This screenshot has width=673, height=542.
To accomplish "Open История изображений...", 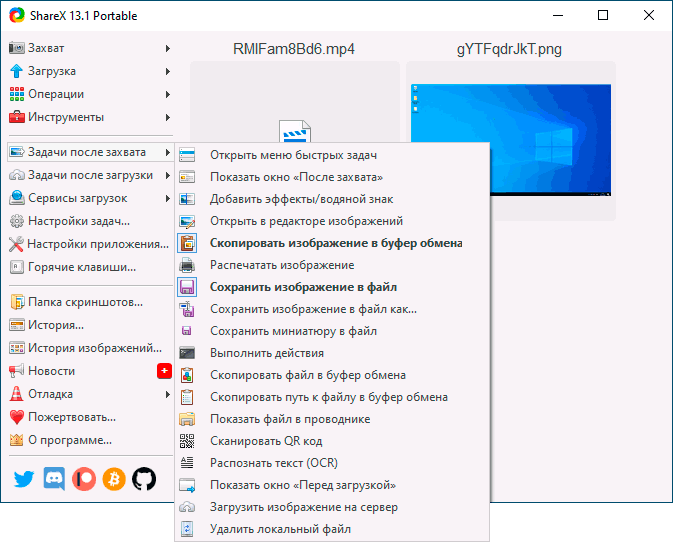I will coord(91,348).
